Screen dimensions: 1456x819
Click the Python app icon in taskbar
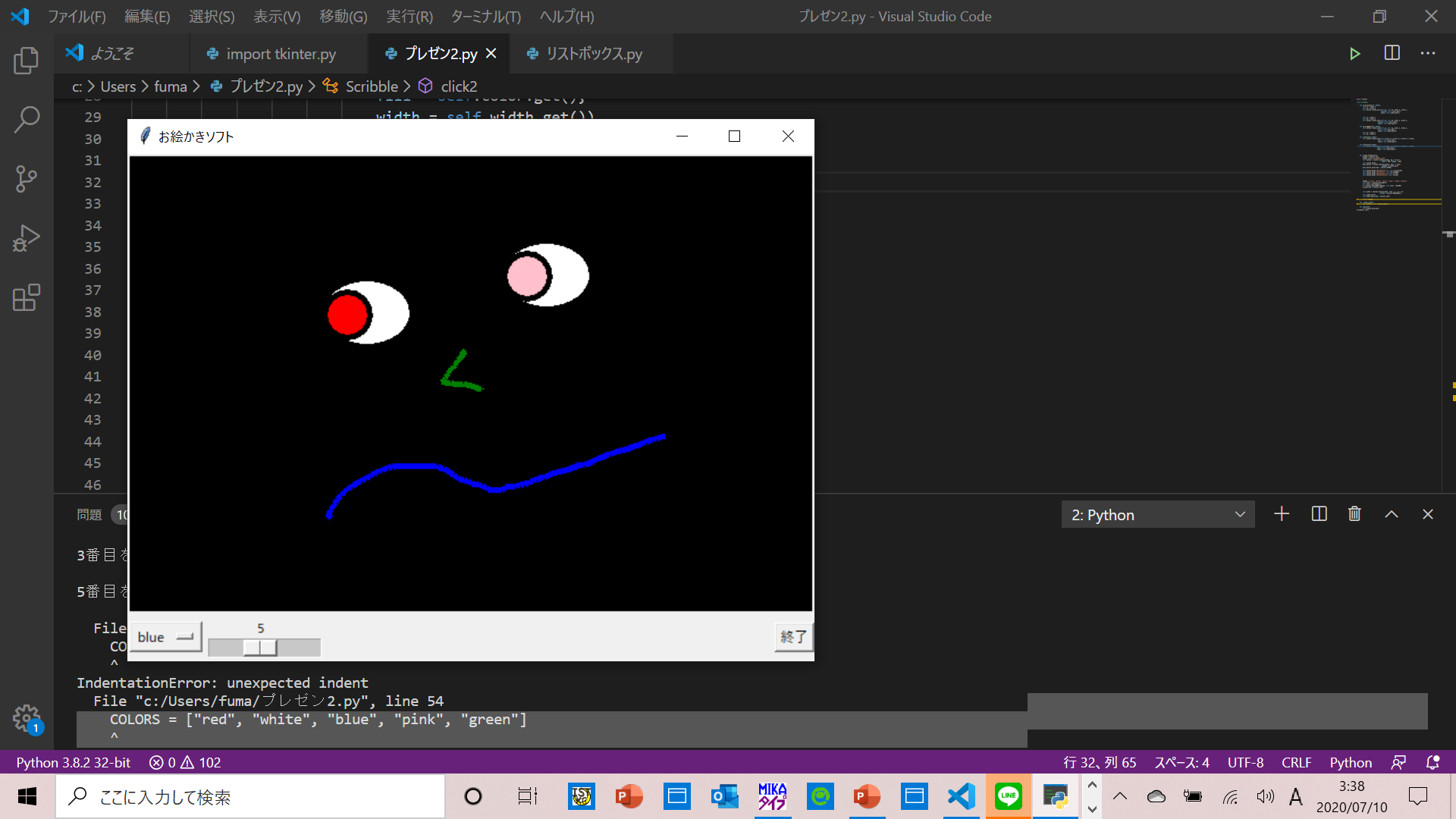(x=1056, y=796)
